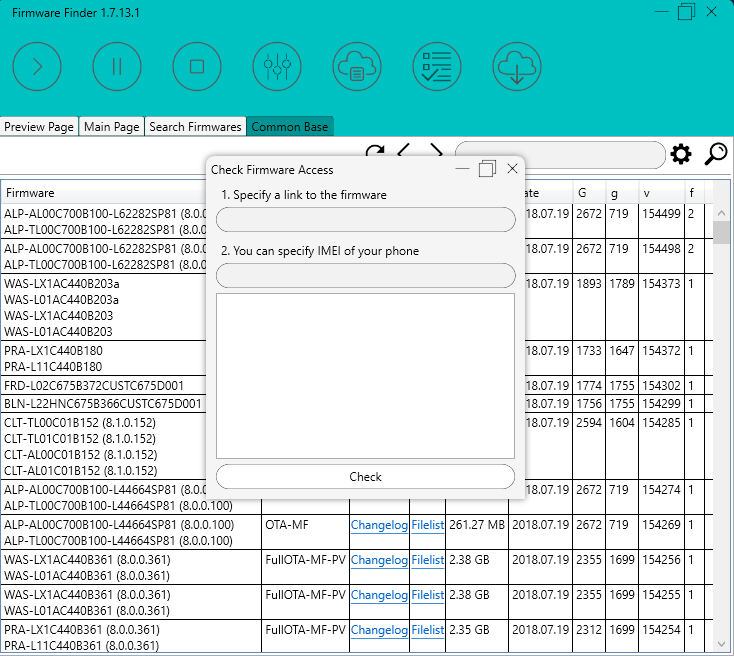Open Filelist link for version 154269
The width and height of the screenshot is (734, 656).
pyautogui.click(x=428, y=525)
